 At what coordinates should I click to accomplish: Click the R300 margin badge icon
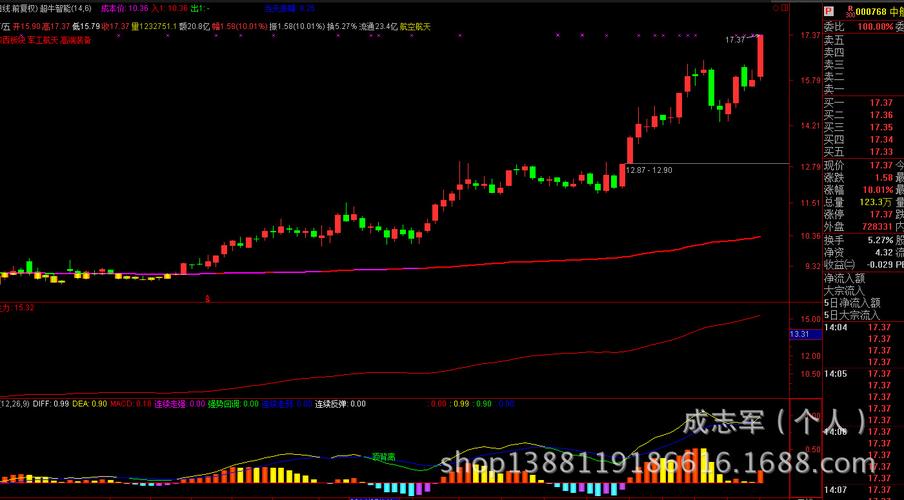coord(850,12)
